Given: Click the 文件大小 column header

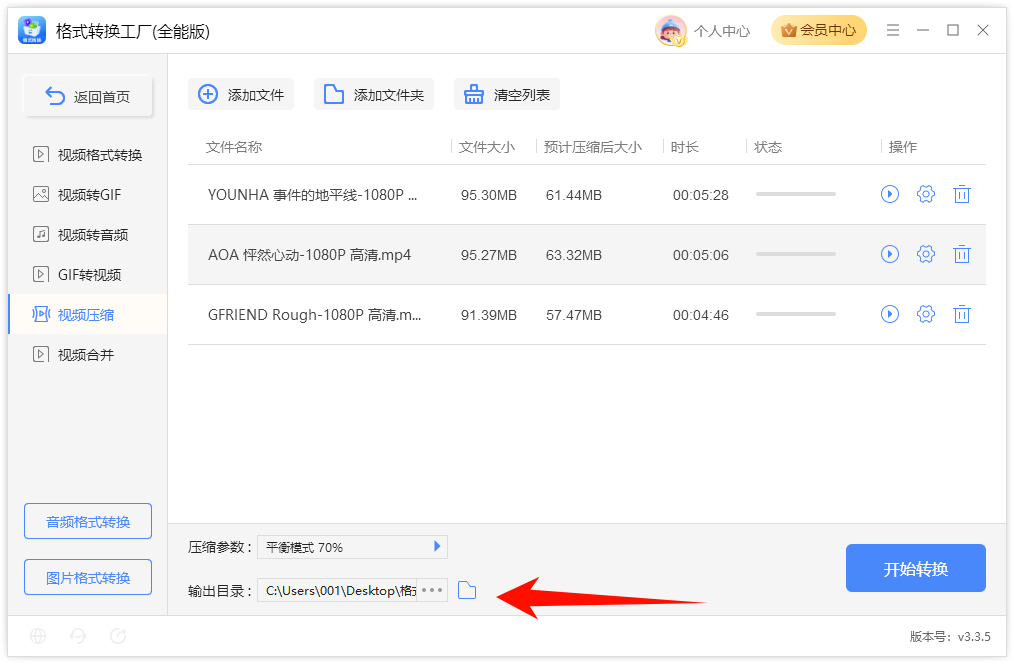Looking at the screenshot, I should (x=487, y=147).
